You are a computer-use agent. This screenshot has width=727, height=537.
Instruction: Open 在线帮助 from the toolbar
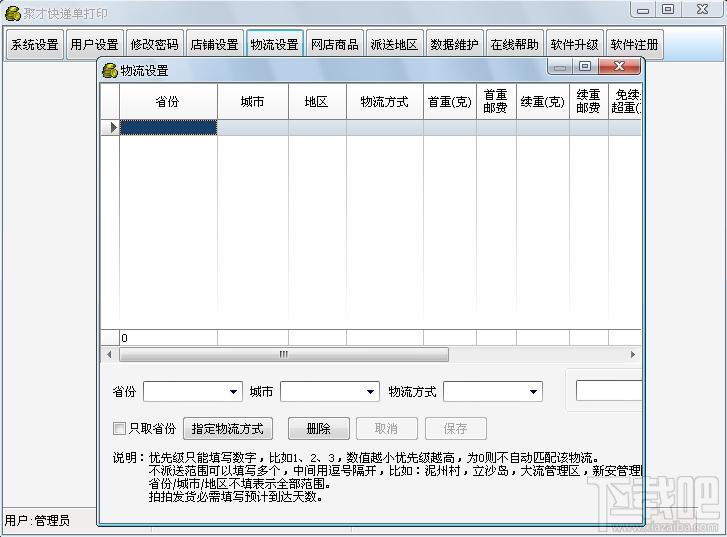515,45
